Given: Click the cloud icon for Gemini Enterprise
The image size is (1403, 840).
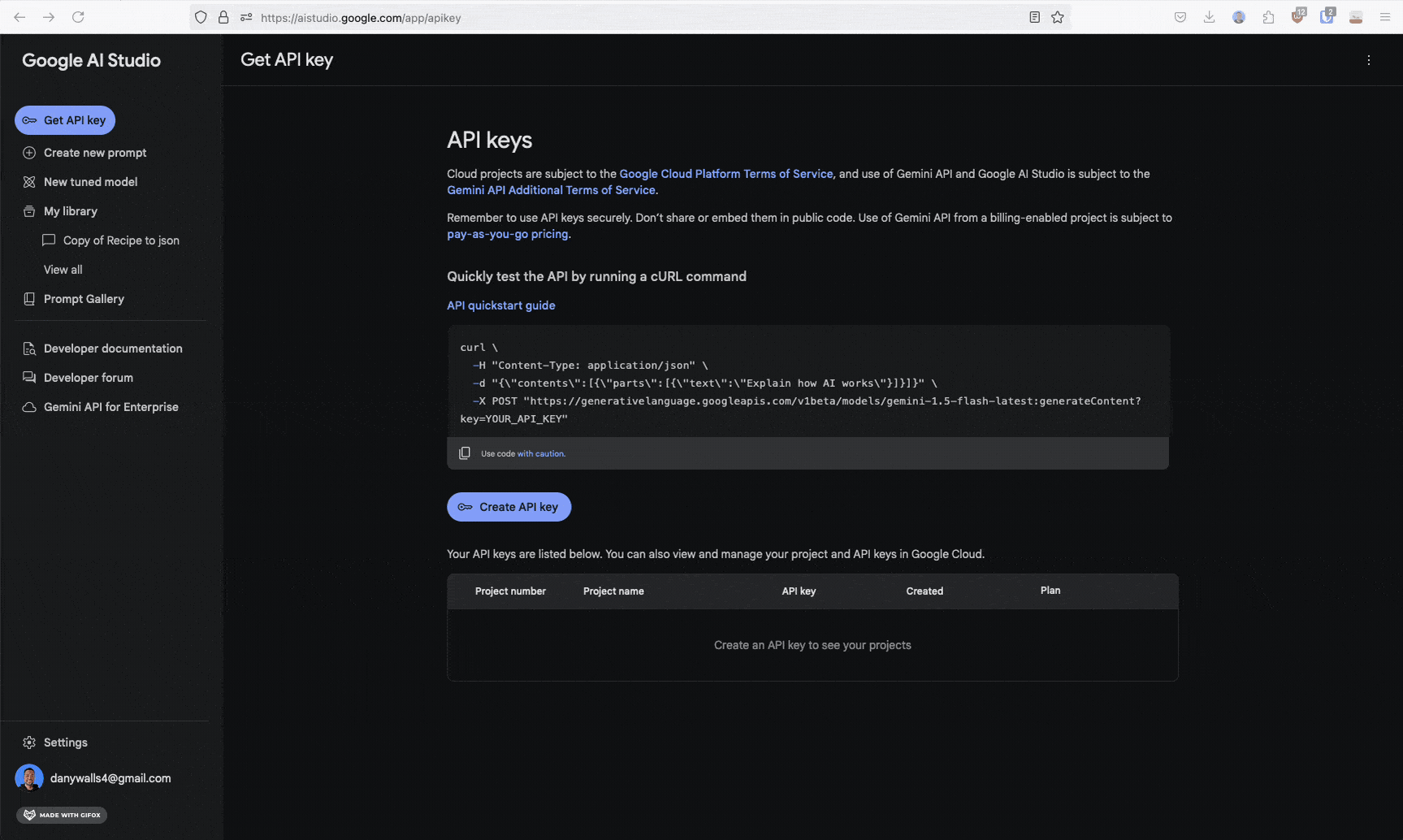Looking at the screenshot, I should 29,407.
